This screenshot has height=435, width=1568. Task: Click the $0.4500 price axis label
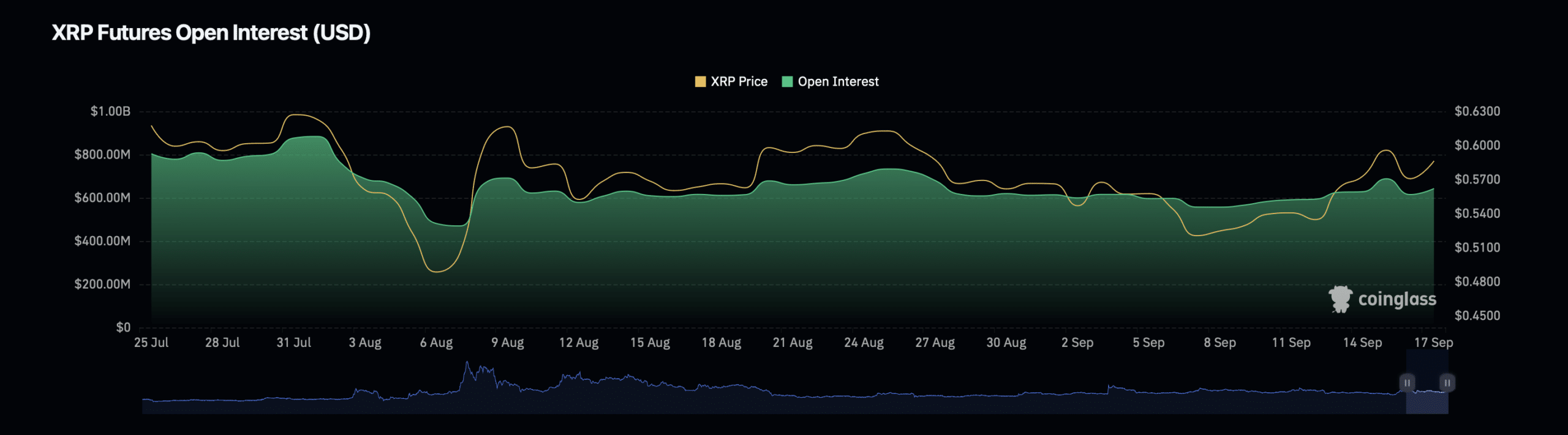pyautogui.click(x=1477, y=316)
